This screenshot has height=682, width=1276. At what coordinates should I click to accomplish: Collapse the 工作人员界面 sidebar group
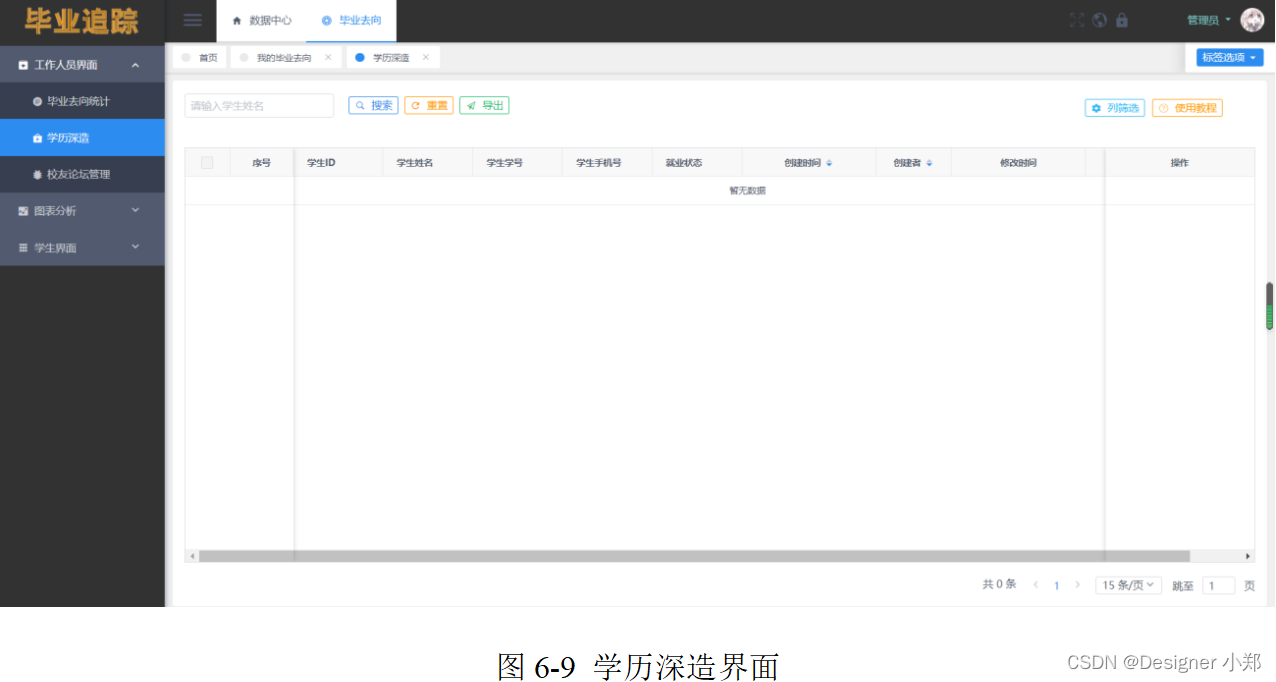click(82, 65)
